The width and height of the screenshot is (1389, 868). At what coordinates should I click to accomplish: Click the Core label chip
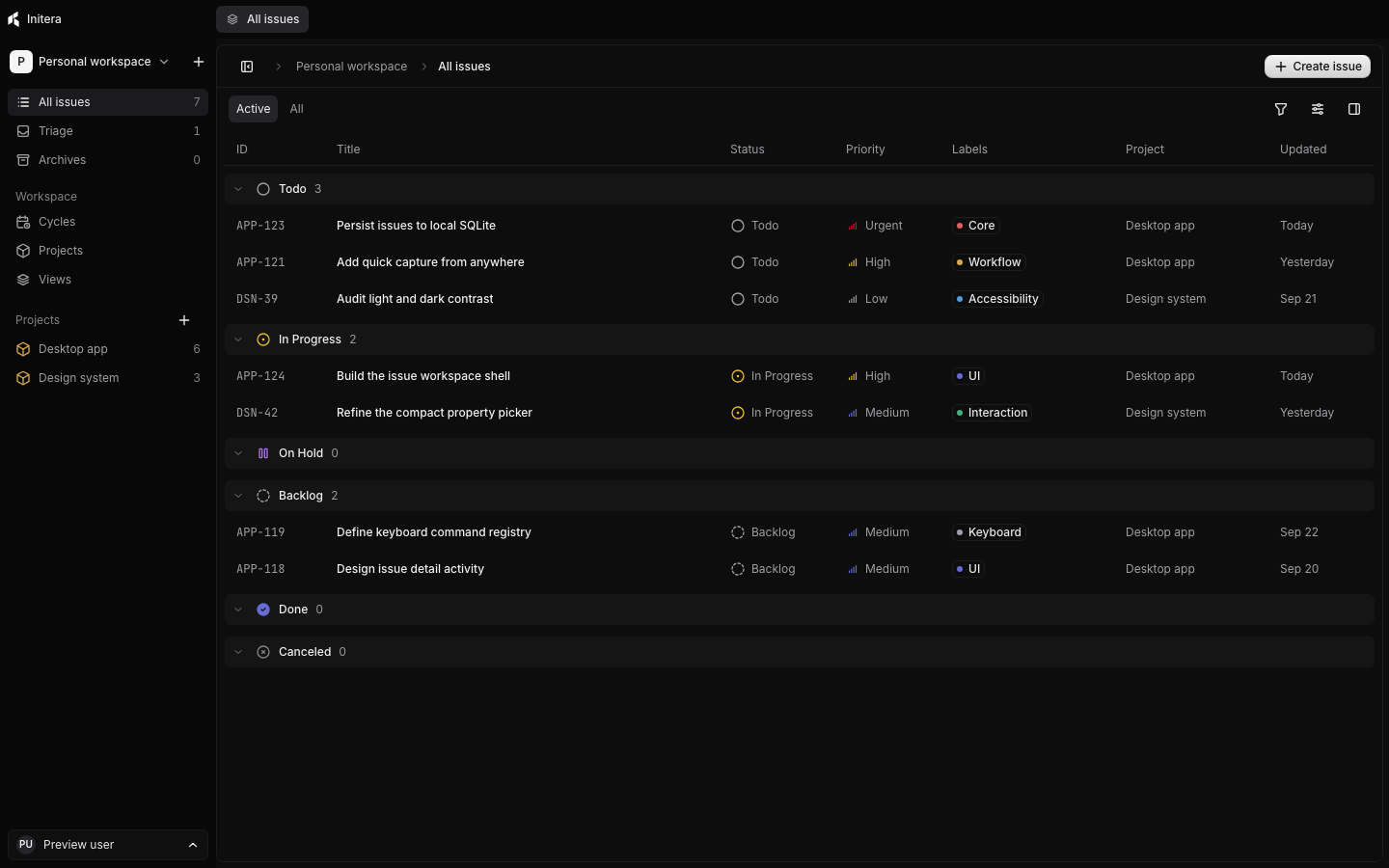(x=976, y=226)
